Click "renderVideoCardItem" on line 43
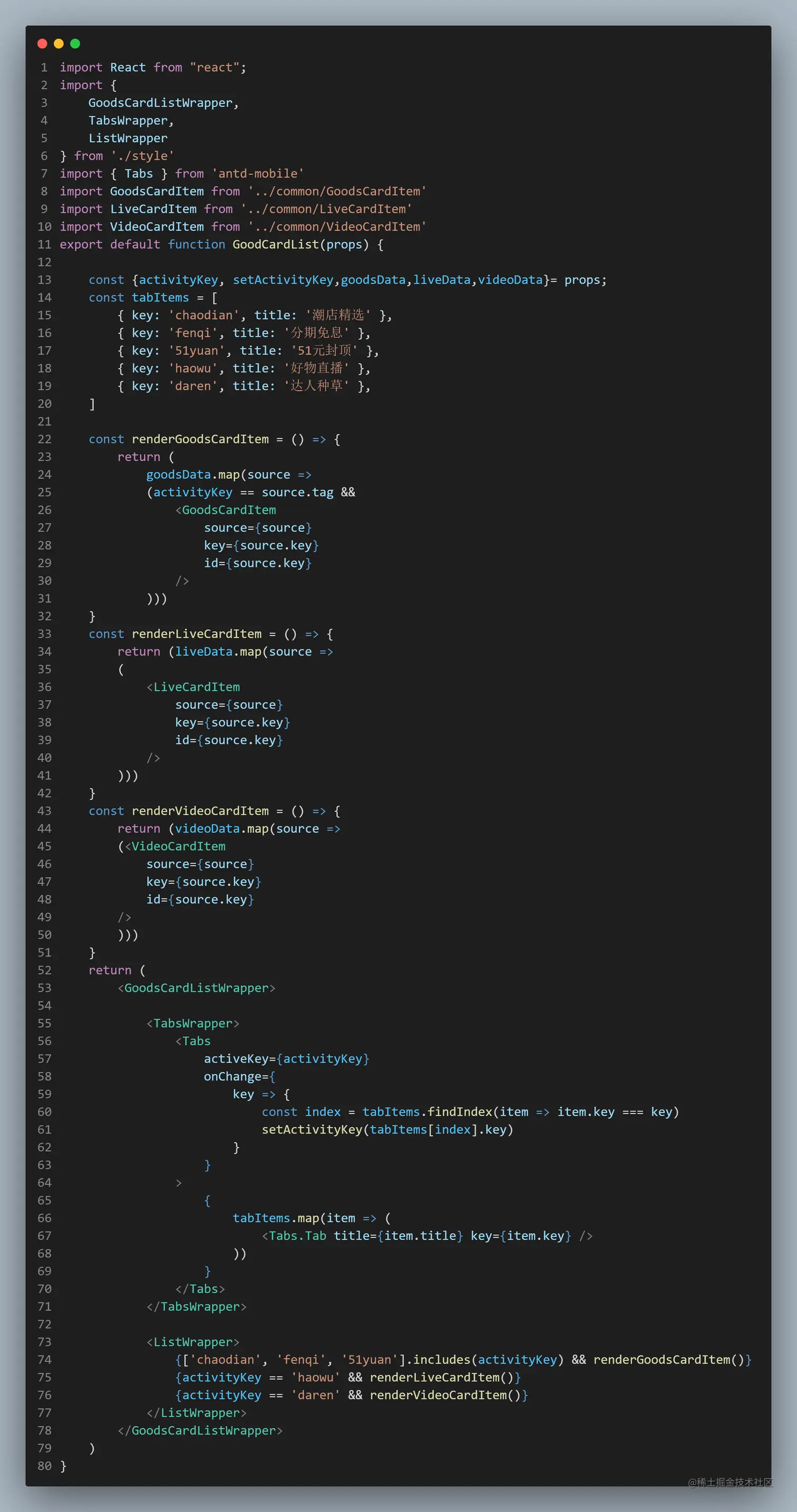 click(200, 811)
